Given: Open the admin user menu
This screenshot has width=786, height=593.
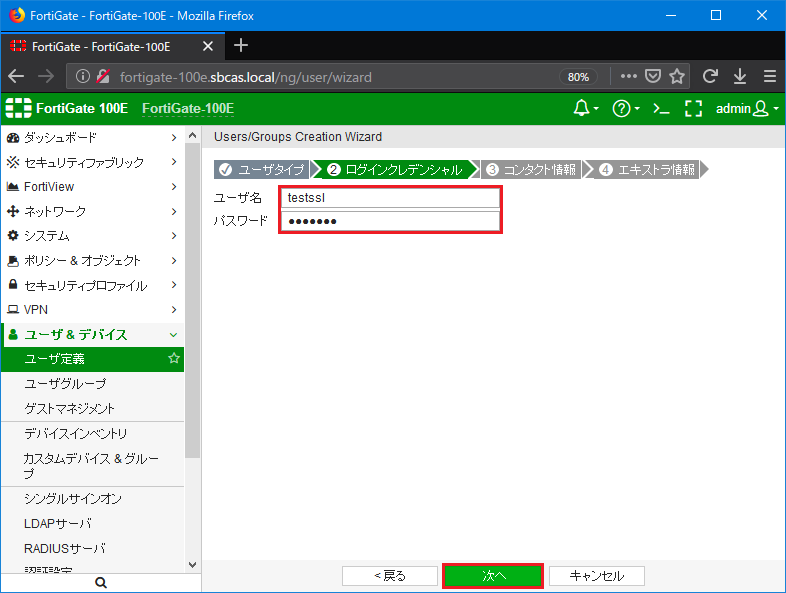Looking at the screenshot, I should pos(747,108).
